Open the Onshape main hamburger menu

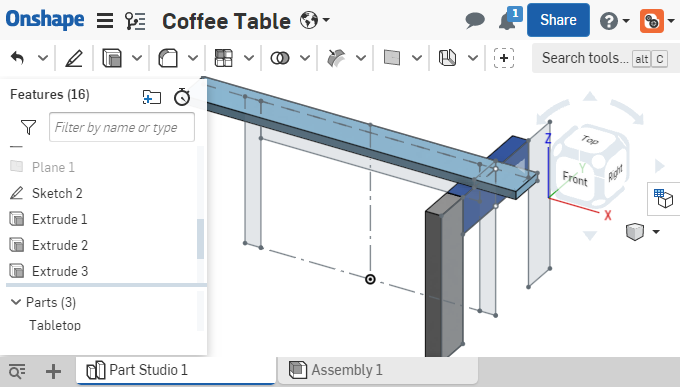click(105, 20)
